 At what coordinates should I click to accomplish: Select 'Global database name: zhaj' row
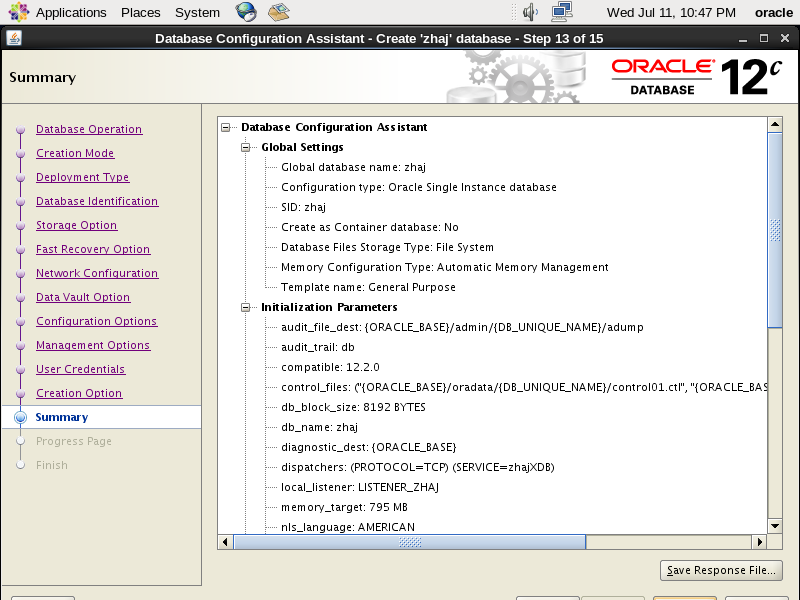tap(354, 167)
